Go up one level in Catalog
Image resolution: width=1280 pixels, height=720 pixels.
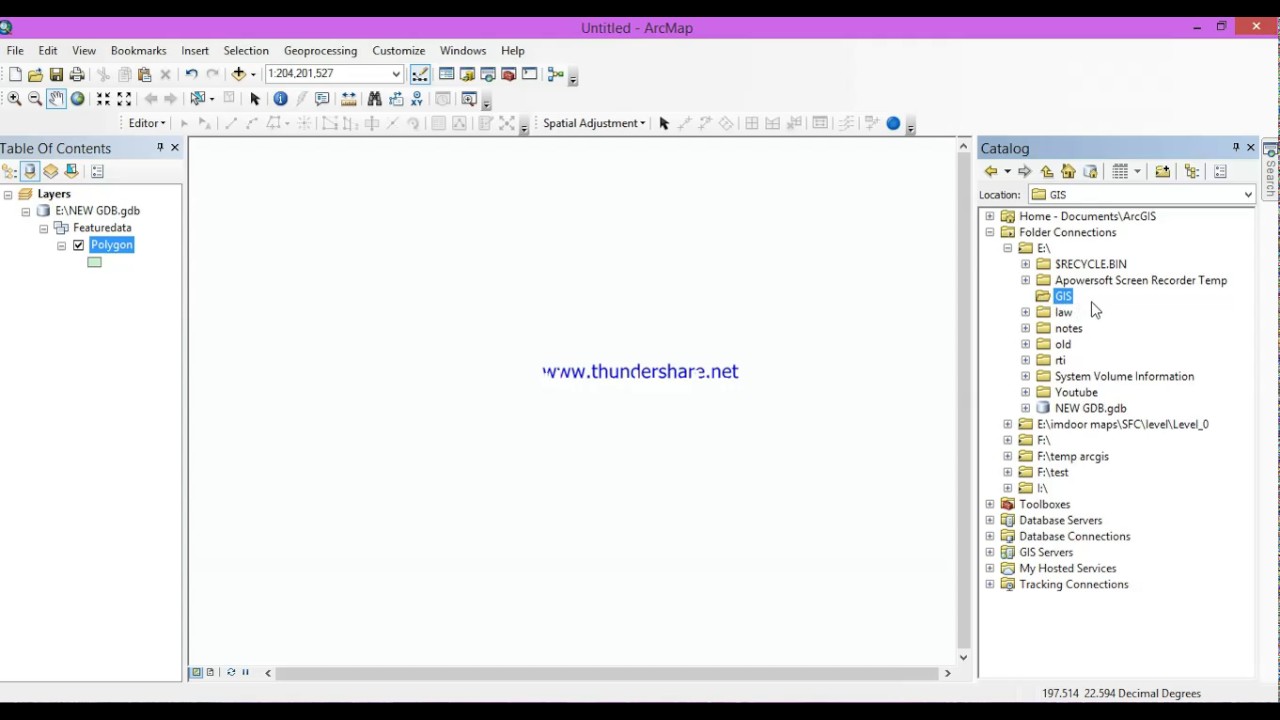(x=1047, y=171)
